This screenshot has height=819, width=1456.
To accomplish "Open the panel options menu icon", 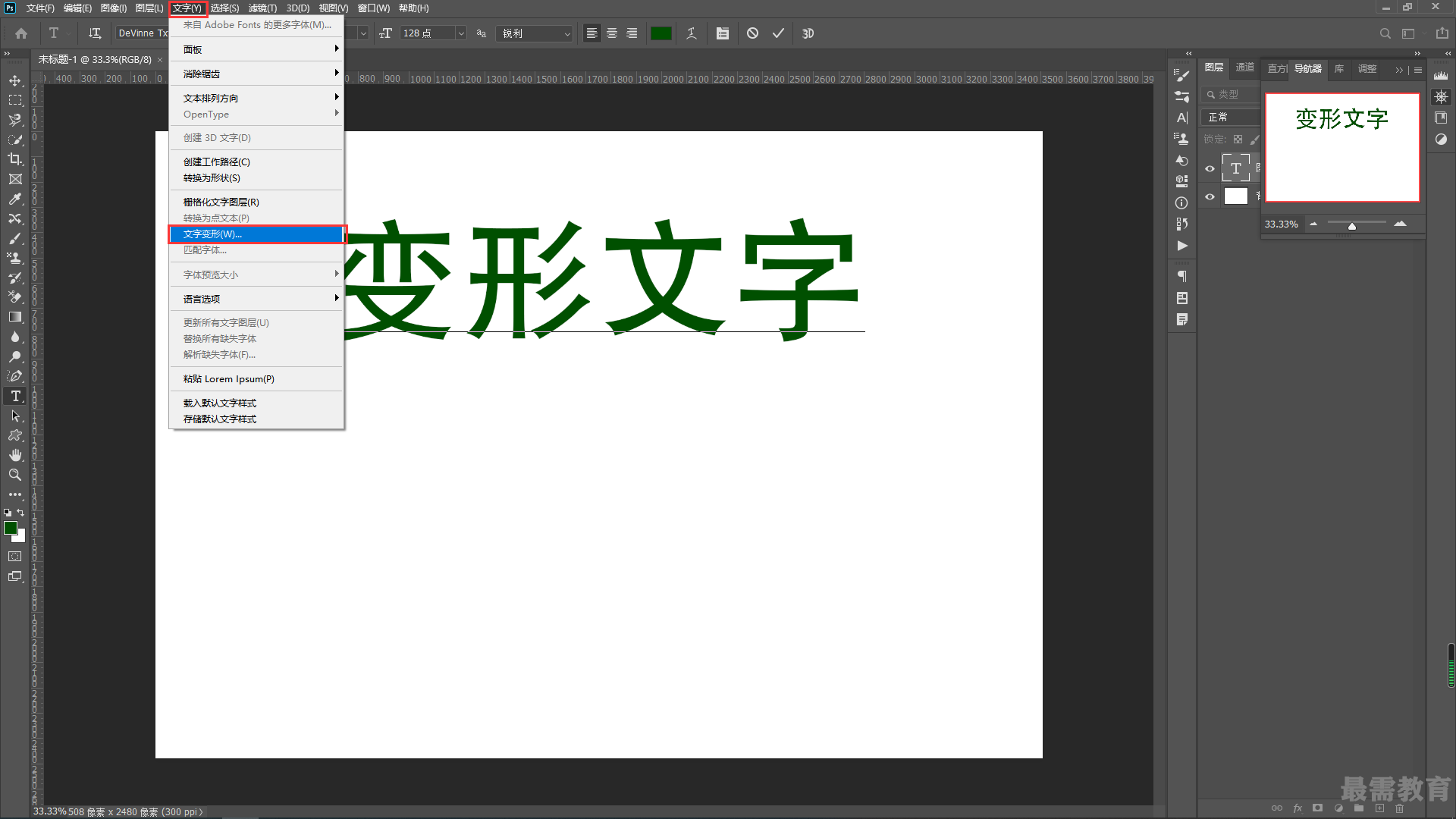I will click(1418, 70).
